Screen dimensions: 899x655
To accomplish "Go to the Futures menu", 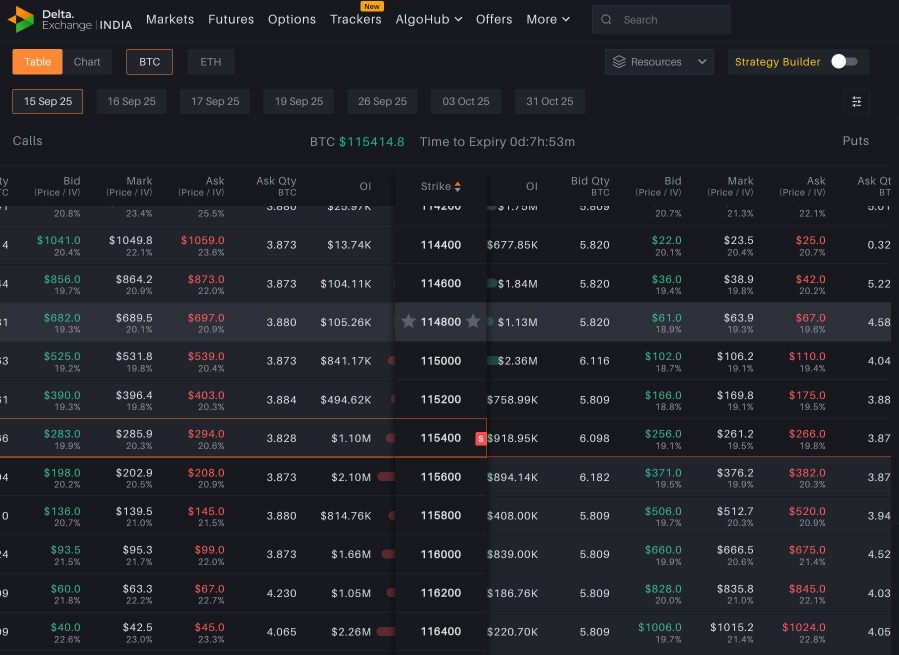I will (231, 19).
